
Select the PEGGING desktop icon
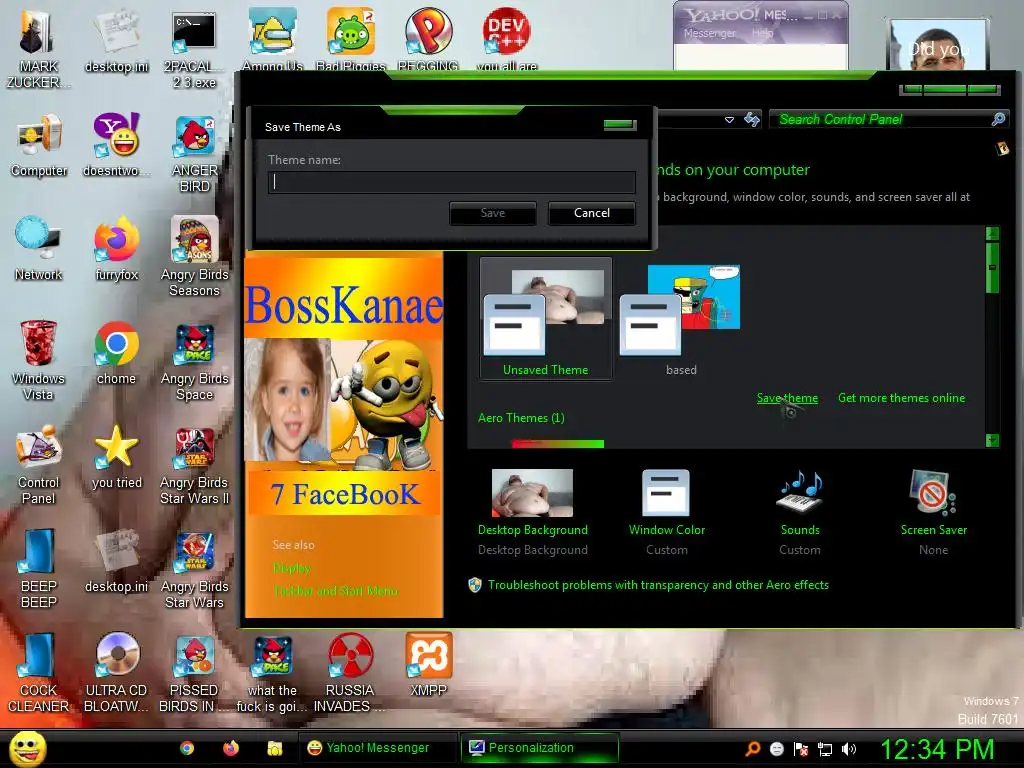(428, 39)
